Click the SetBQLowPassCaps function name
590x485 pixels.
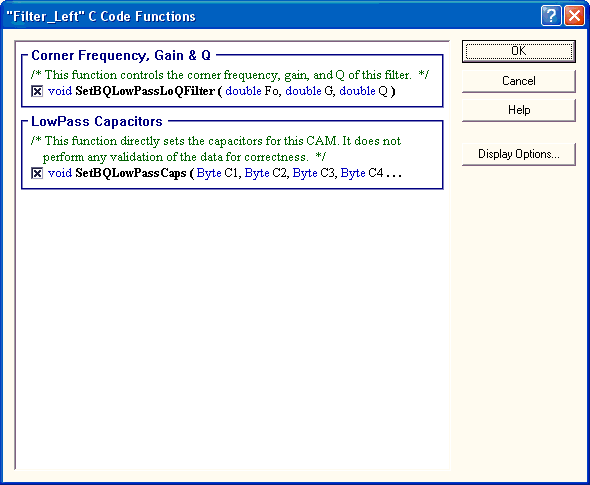[131, 173]
